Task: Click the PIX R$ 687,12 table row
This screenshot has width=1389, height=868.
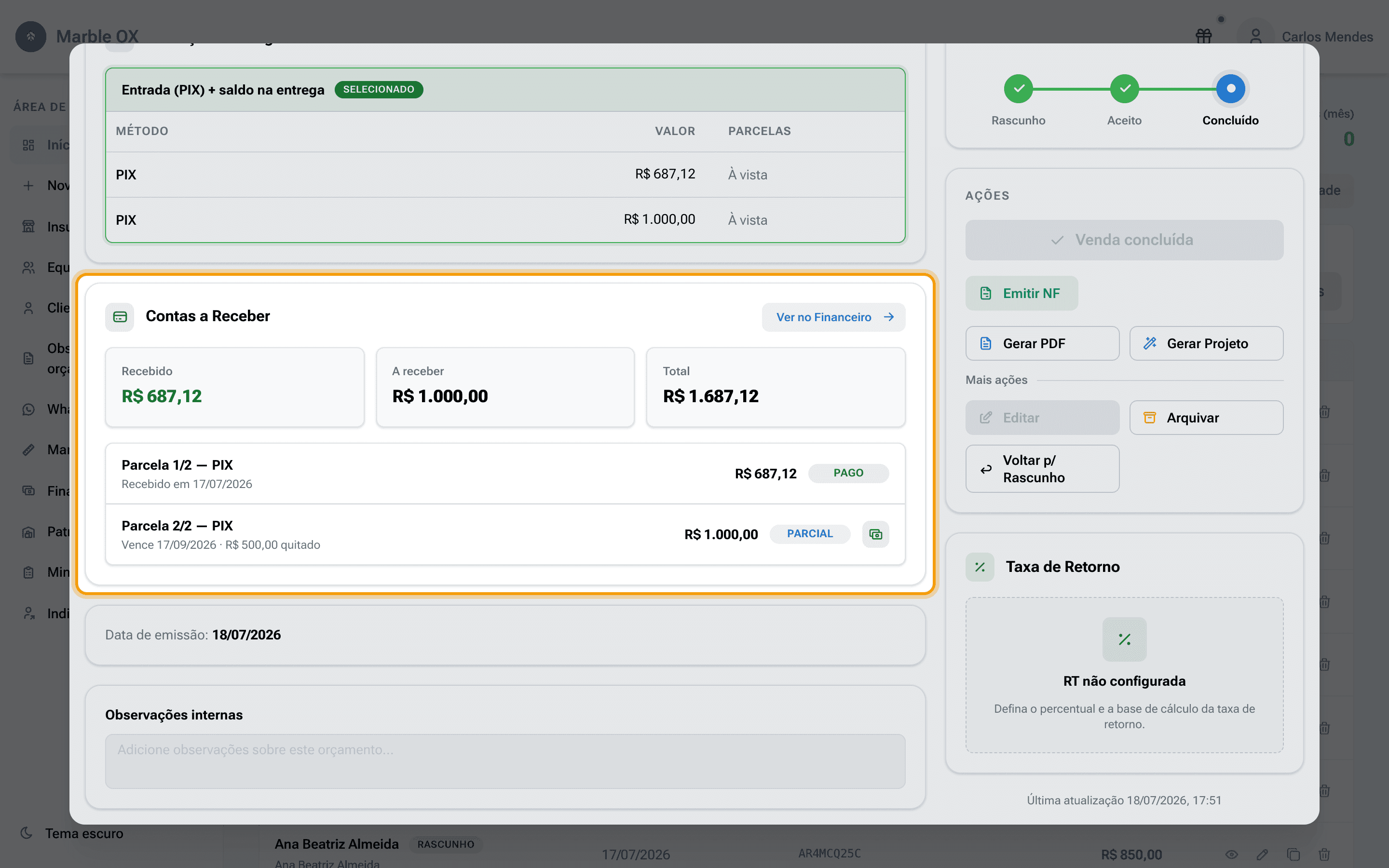Action: [x=505, y=175]
